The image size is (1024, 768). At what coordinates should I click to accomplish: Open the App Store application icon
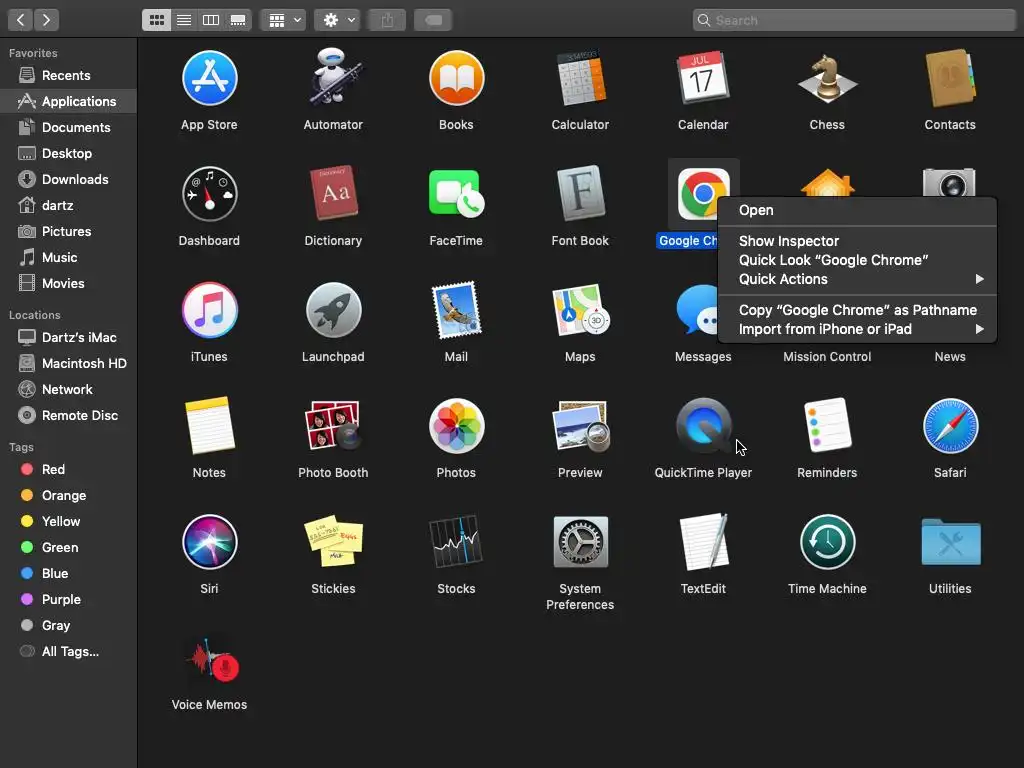209,78
